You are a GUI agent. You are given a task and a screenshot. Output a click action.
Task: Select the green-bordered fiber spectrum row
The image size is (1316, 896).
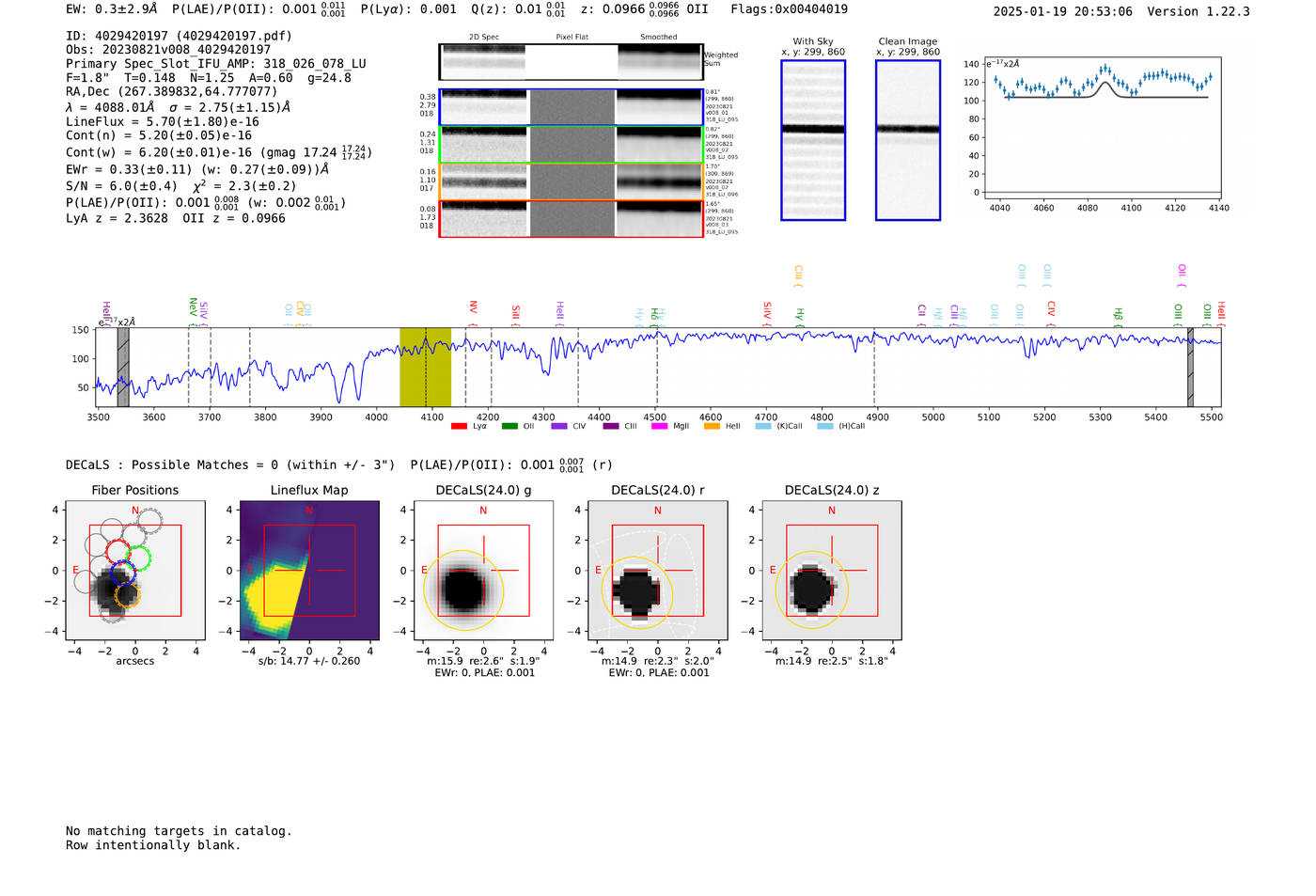point(571,145)
